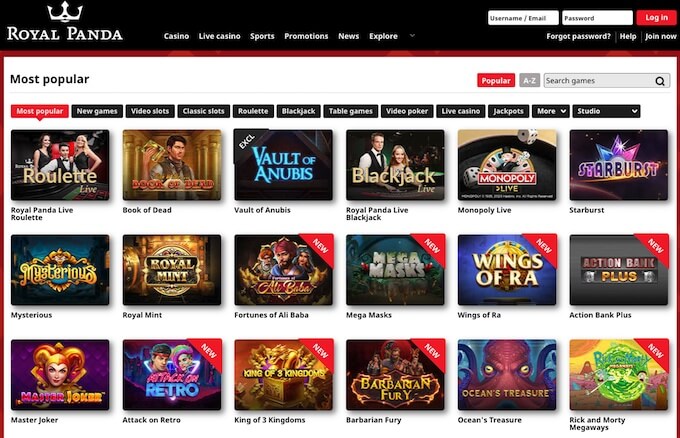Filter by Video slots category
Screen dimensions: 680x438
tap(150, 111)
